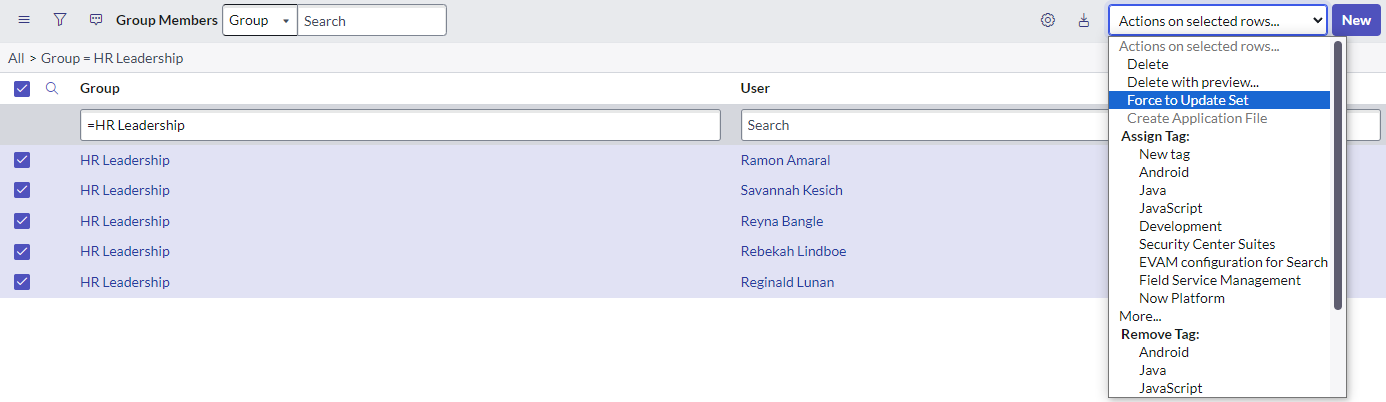Image resolution: width=1386 pixels, height=402 pixels.
Task: Open the Savannah Kesich user link
Action: tap(791, 190)
